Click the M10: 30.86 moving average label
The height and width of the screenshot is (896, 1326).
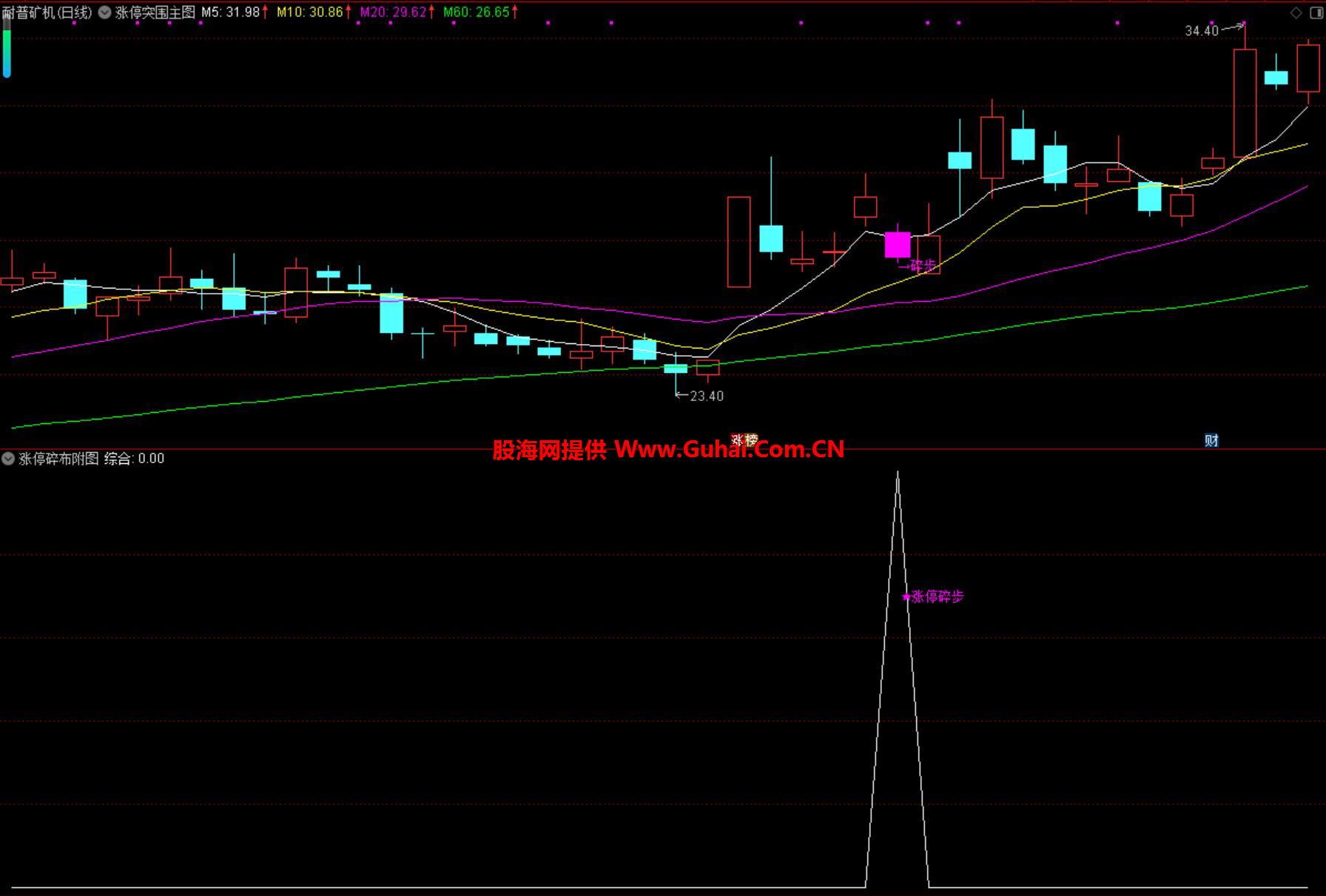tap(309, 13)
